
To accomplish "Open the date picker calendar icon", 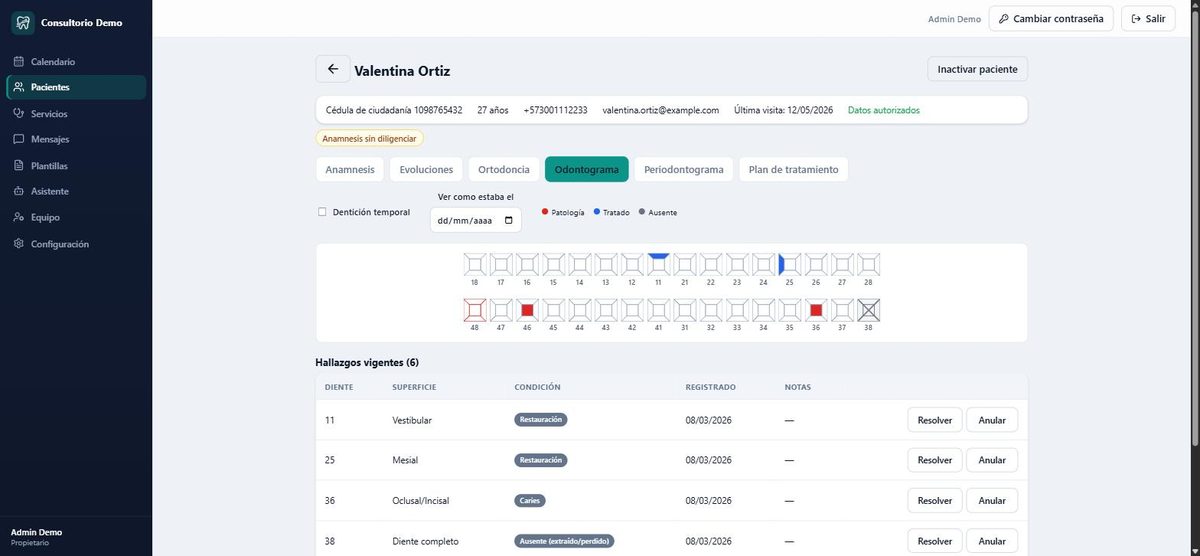I will [508, 220].
